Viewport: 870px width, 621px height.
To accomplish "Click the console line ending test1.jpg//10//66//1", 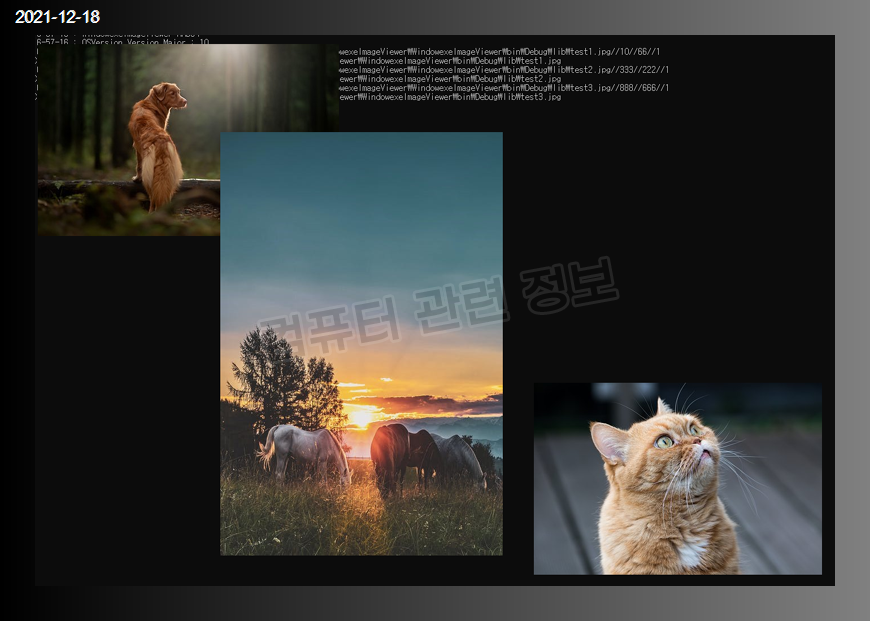I will [x=499, y=52].
